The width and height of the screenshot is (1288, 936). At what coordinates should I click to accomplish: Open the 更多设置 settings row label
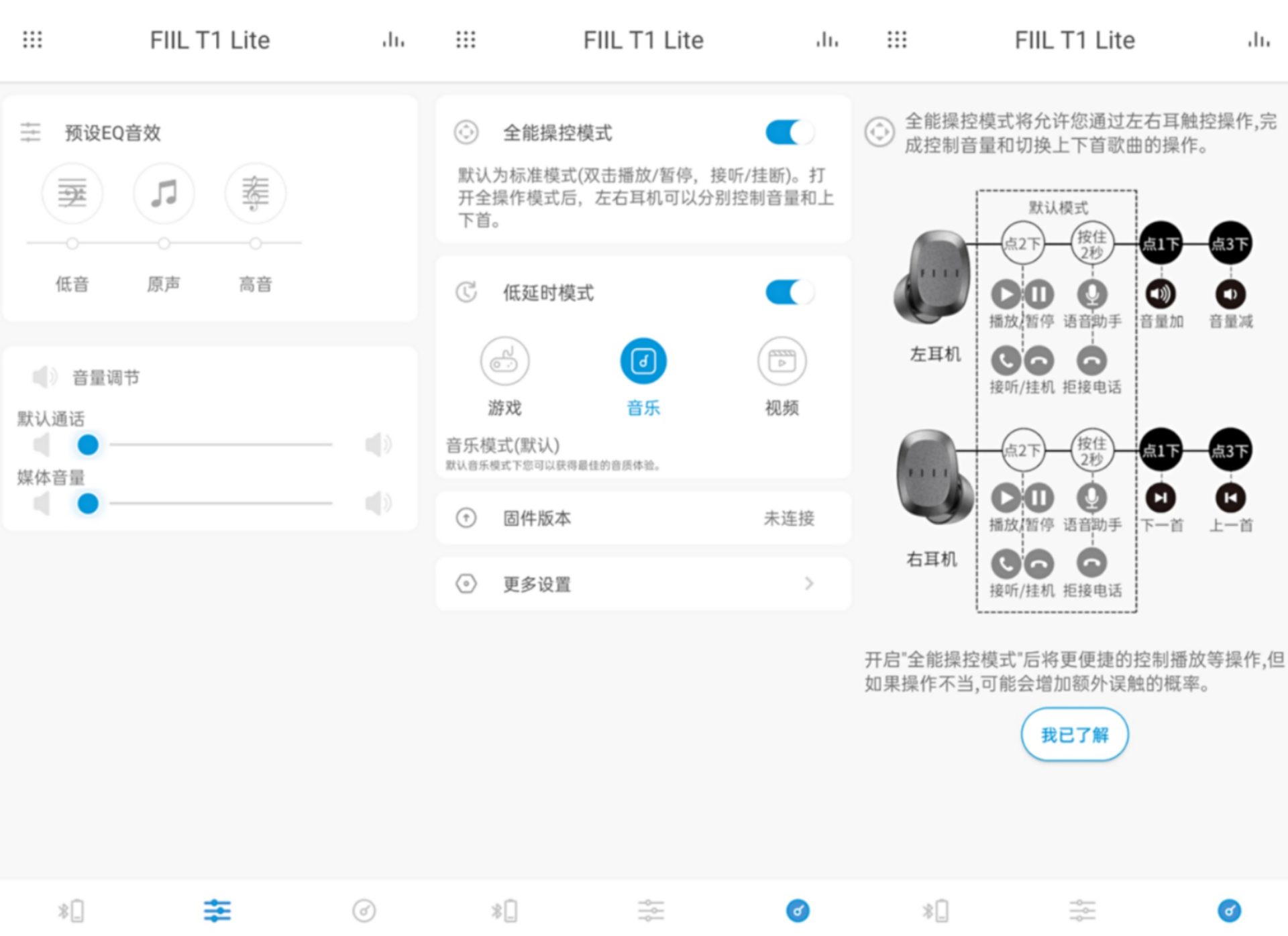[x=537, y=584]
